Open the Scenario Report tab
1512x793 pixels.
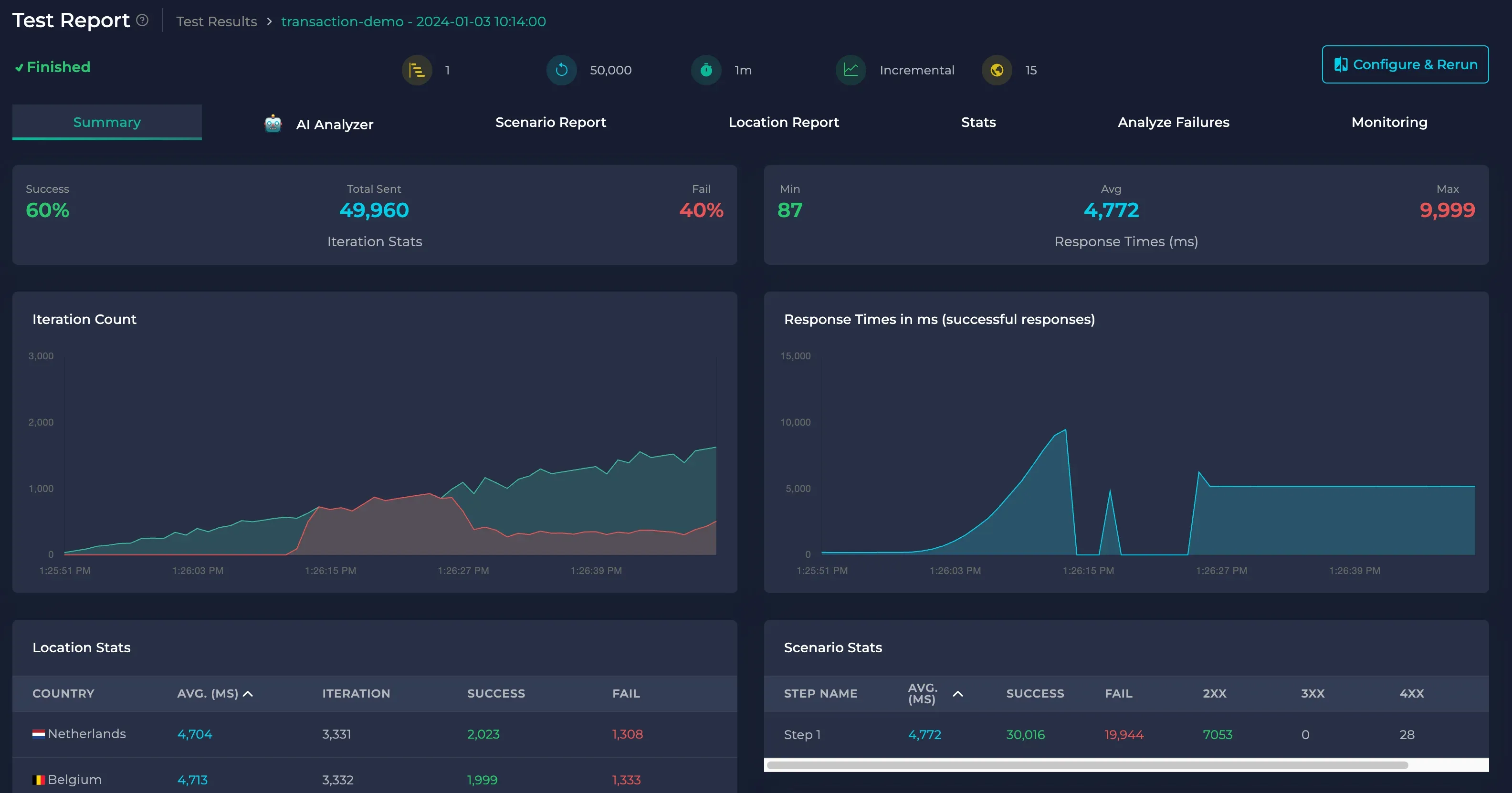550,122
